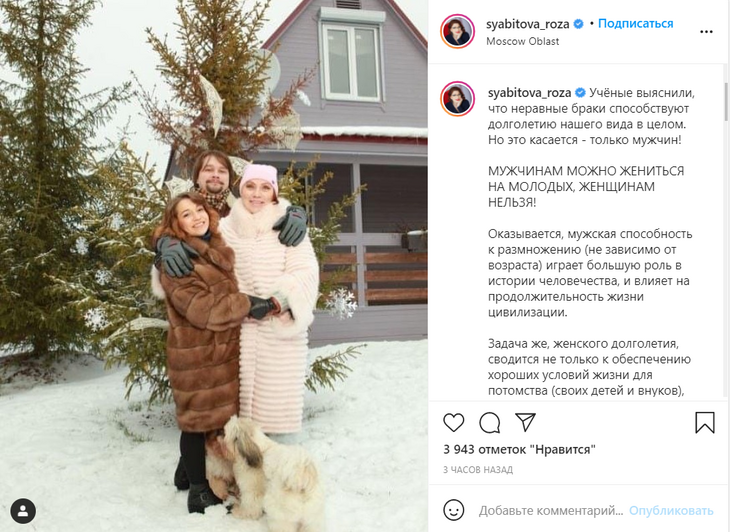Open the three-dot more options menu
Screen dimensions: 730x532
706,32
